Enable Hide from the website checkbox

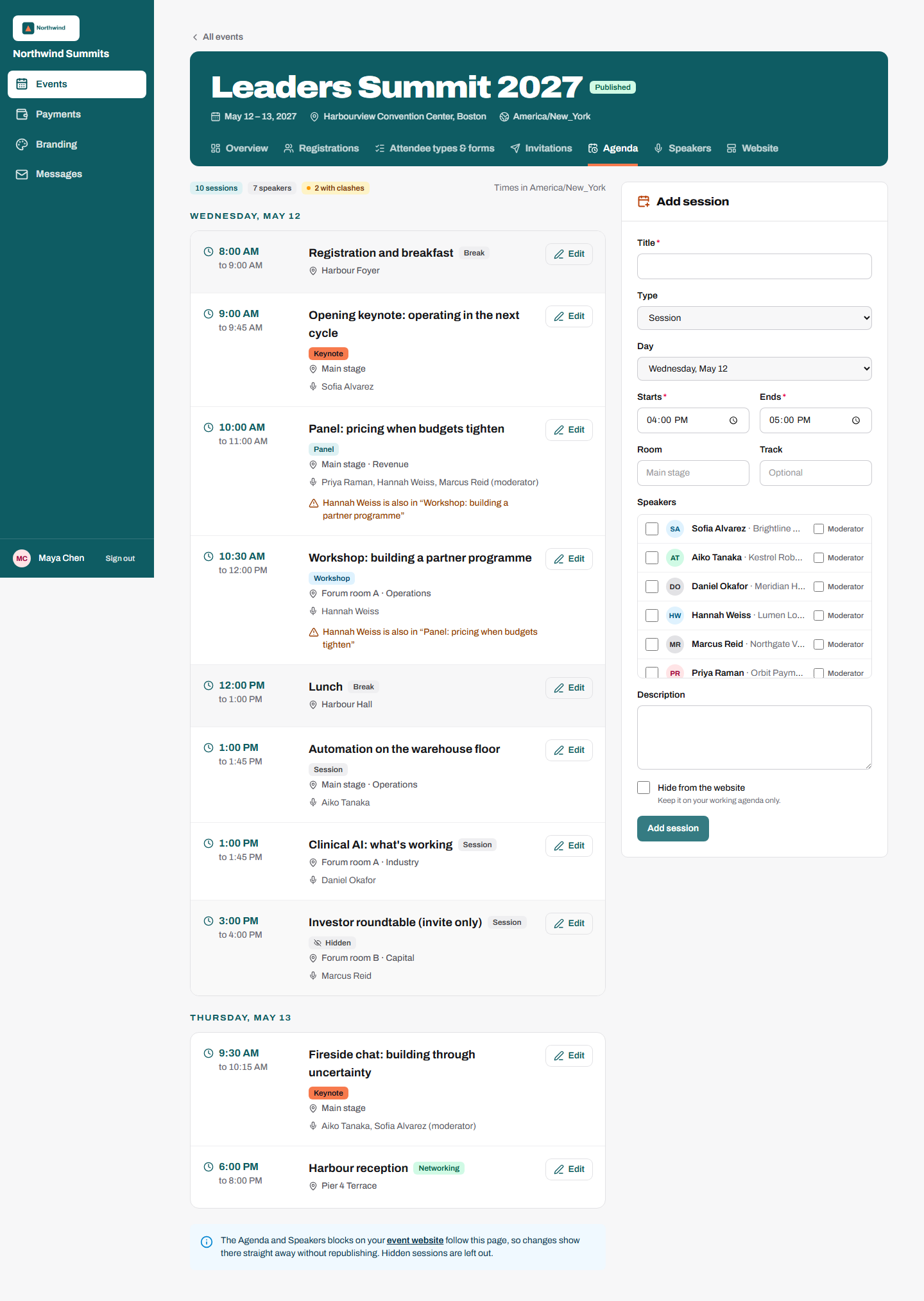click(644, 788)
